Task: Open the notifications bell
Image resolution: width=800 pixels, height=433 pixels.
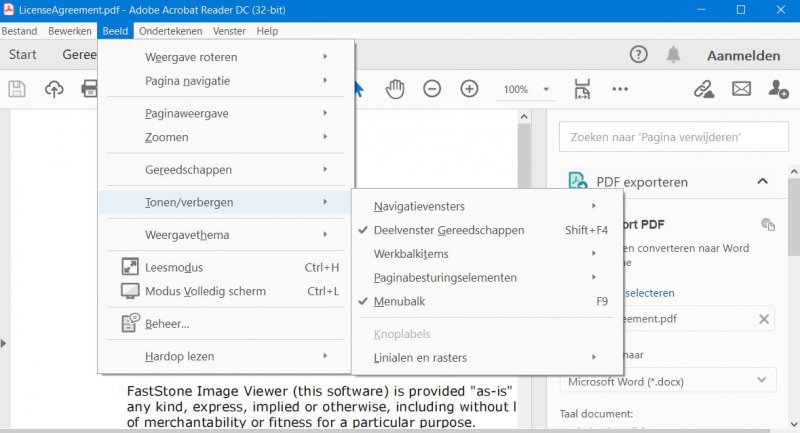Action: click(674, 55)
